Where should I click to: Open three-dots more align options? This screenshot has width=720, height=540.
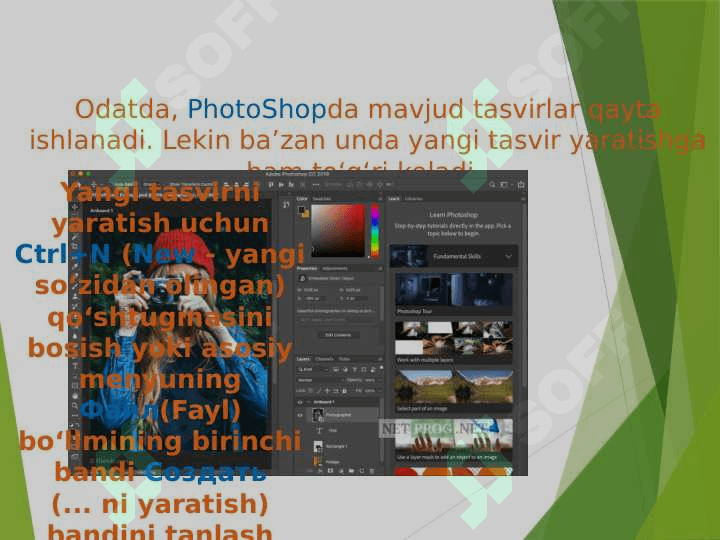pos(315,185)
